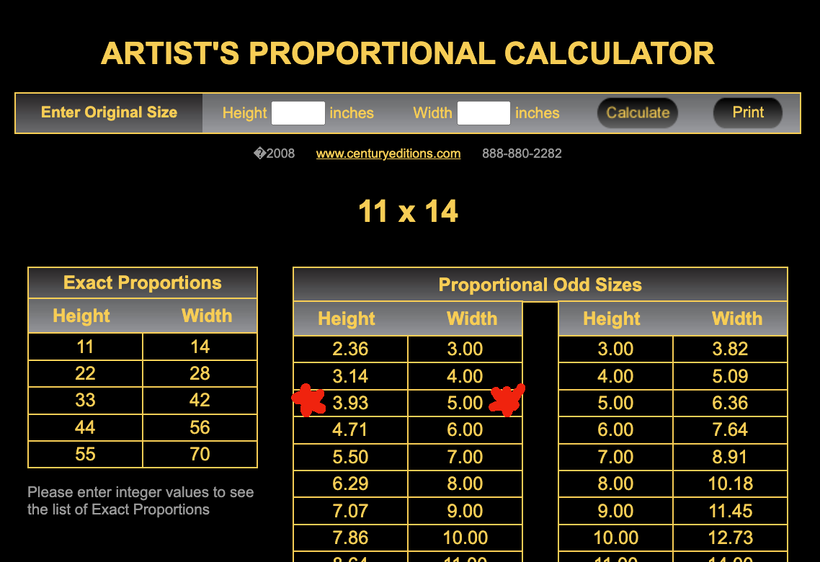Select the 10.18 width cell

point(730,484)
